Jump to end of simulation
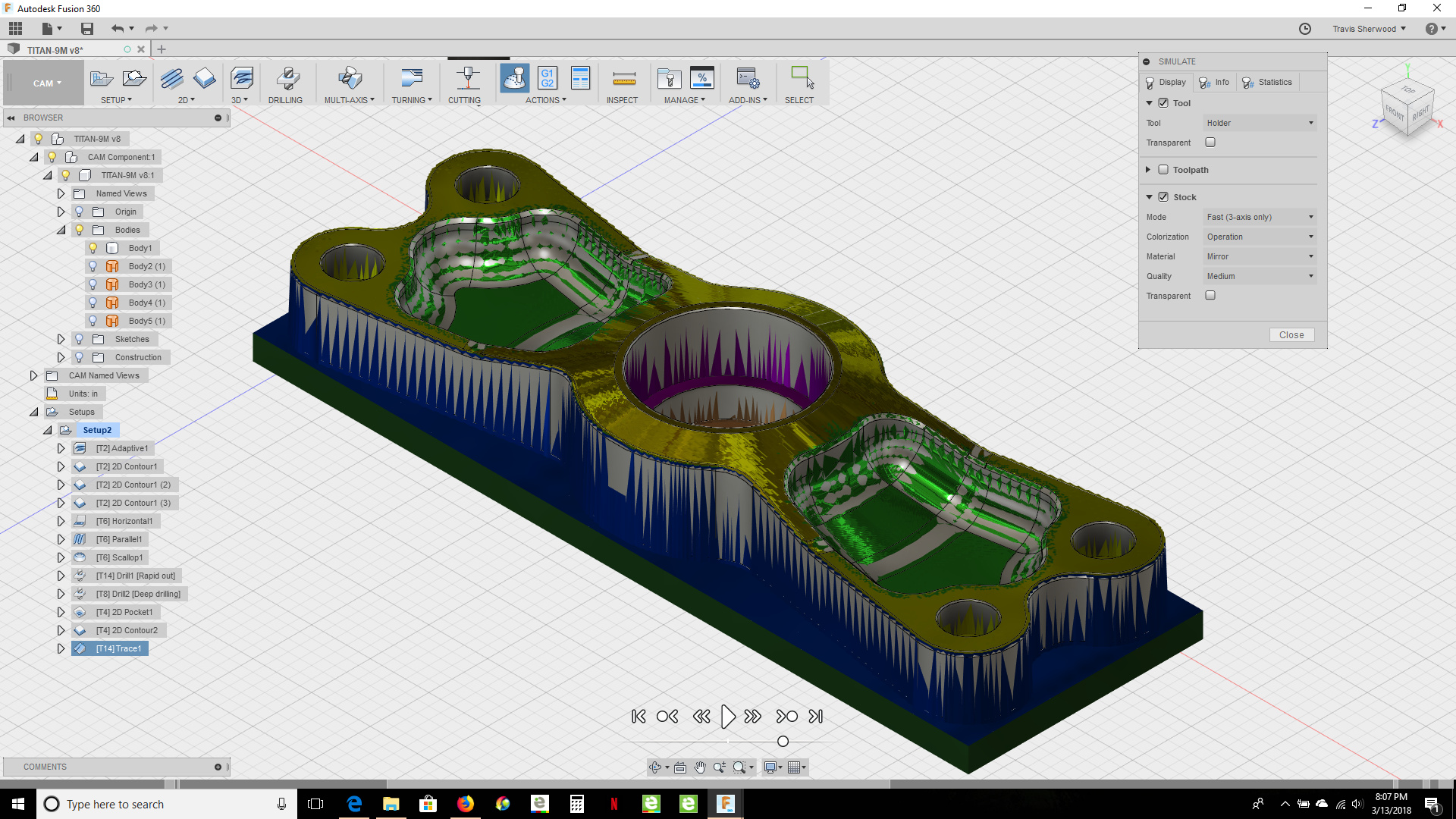The height and width of the screenshot is (819, 1456). pos(816,716)
